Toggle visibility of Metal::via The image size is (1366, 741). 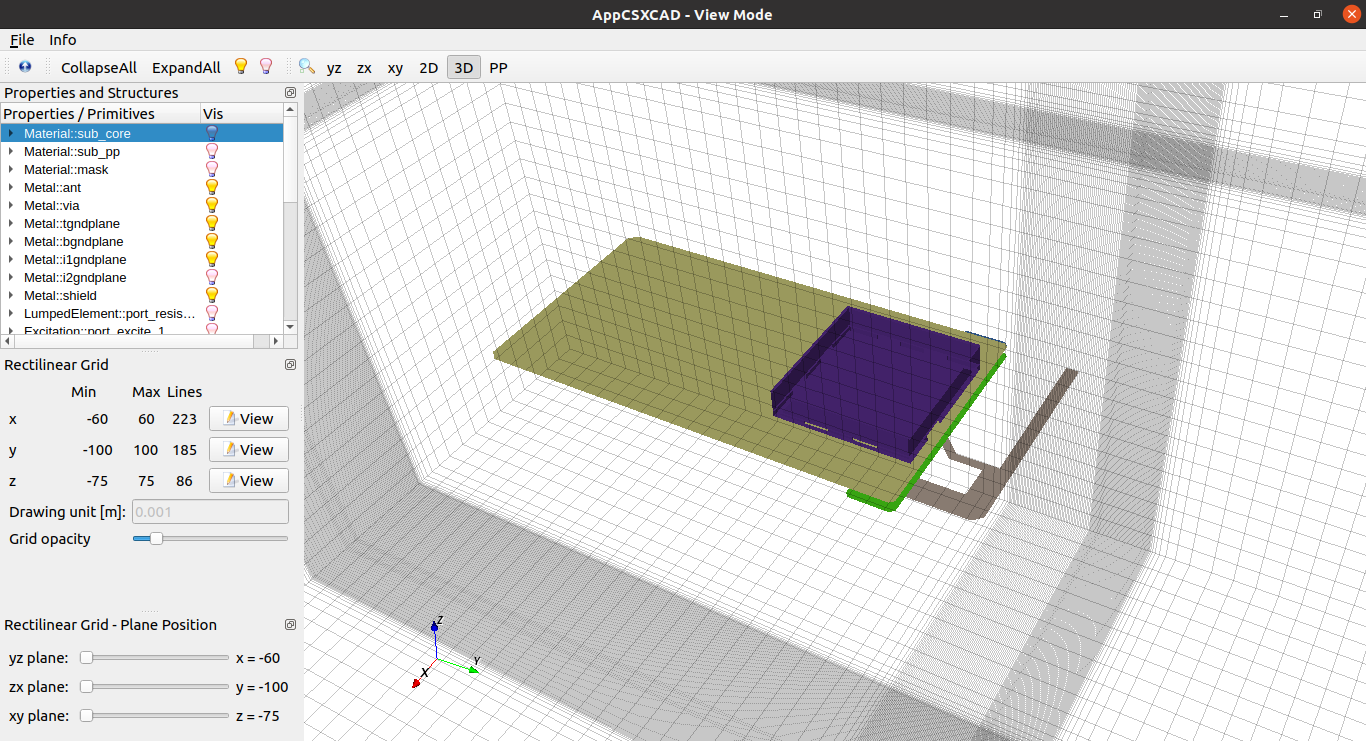(211, 205)
